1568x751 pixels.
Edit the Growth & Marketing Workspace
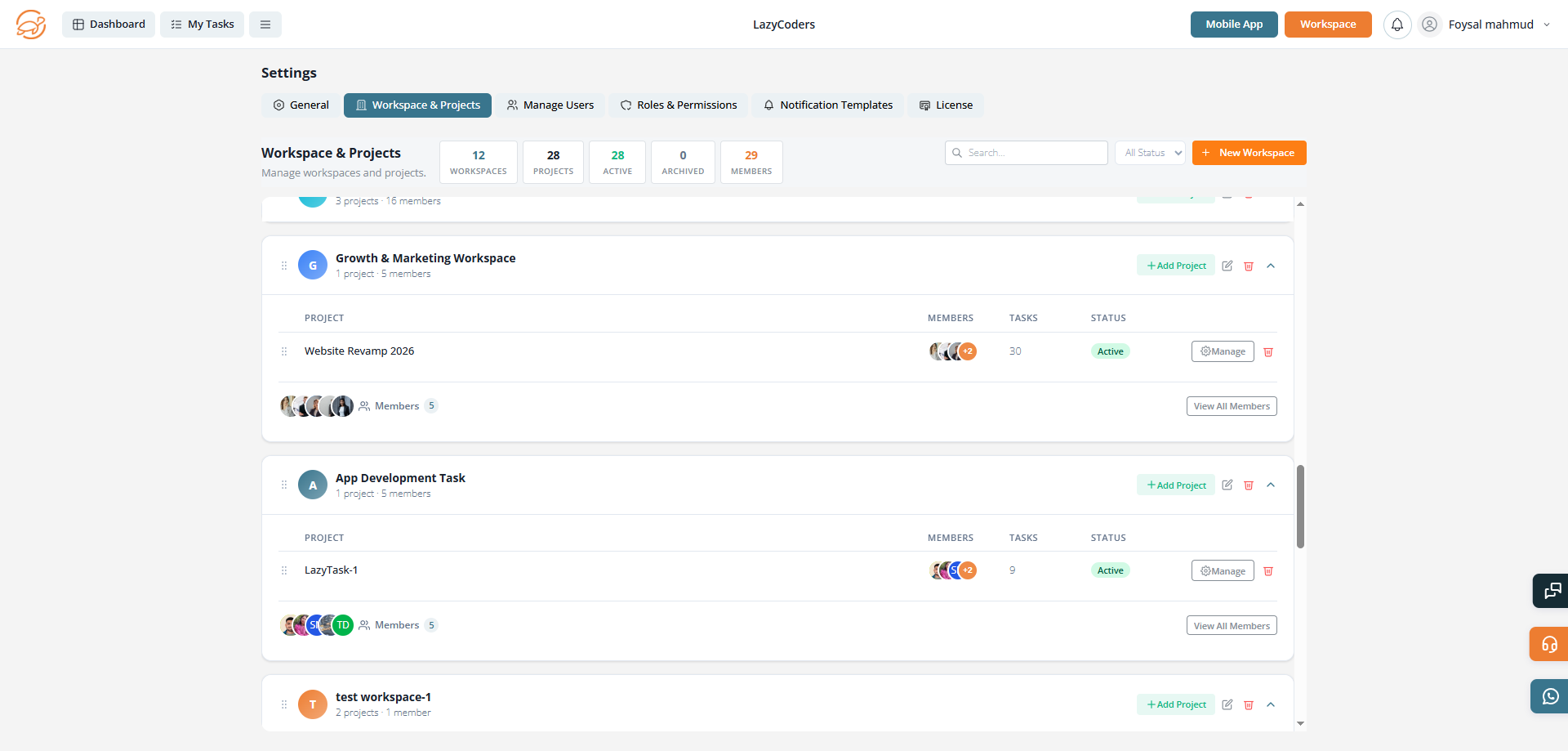[1227, 266]
